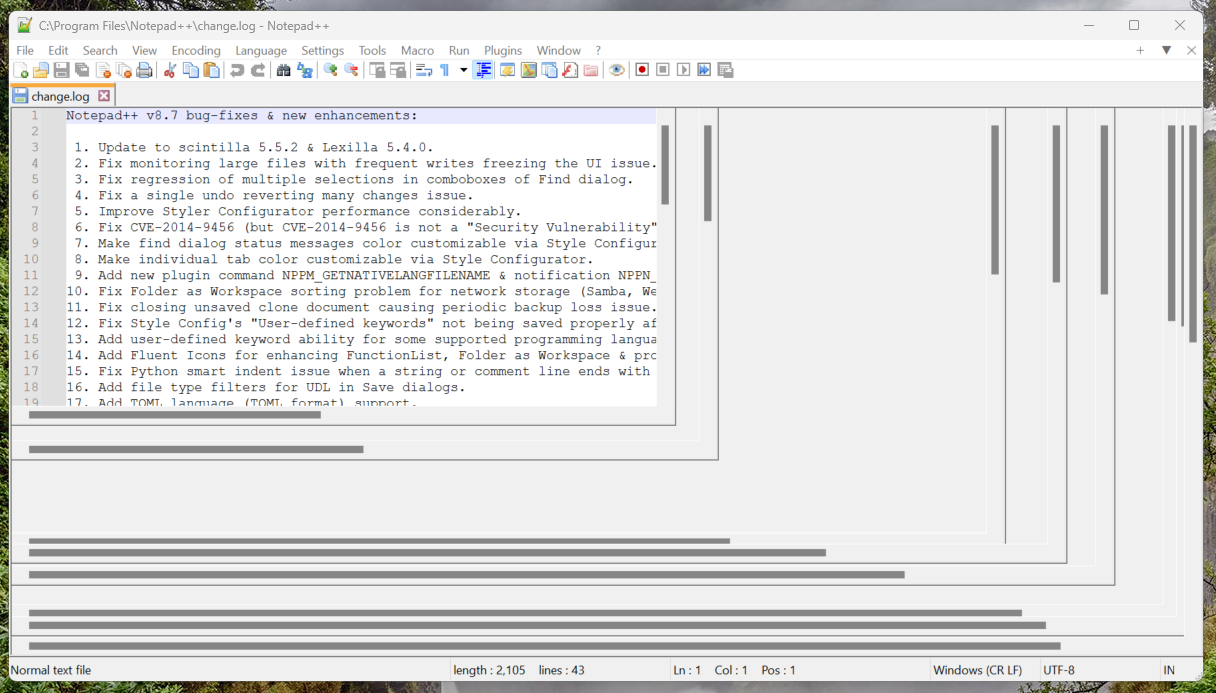Toggle synchronized vertical scrolling
The height and width of the screenshot is (693, 1216).
pos(377,70)
